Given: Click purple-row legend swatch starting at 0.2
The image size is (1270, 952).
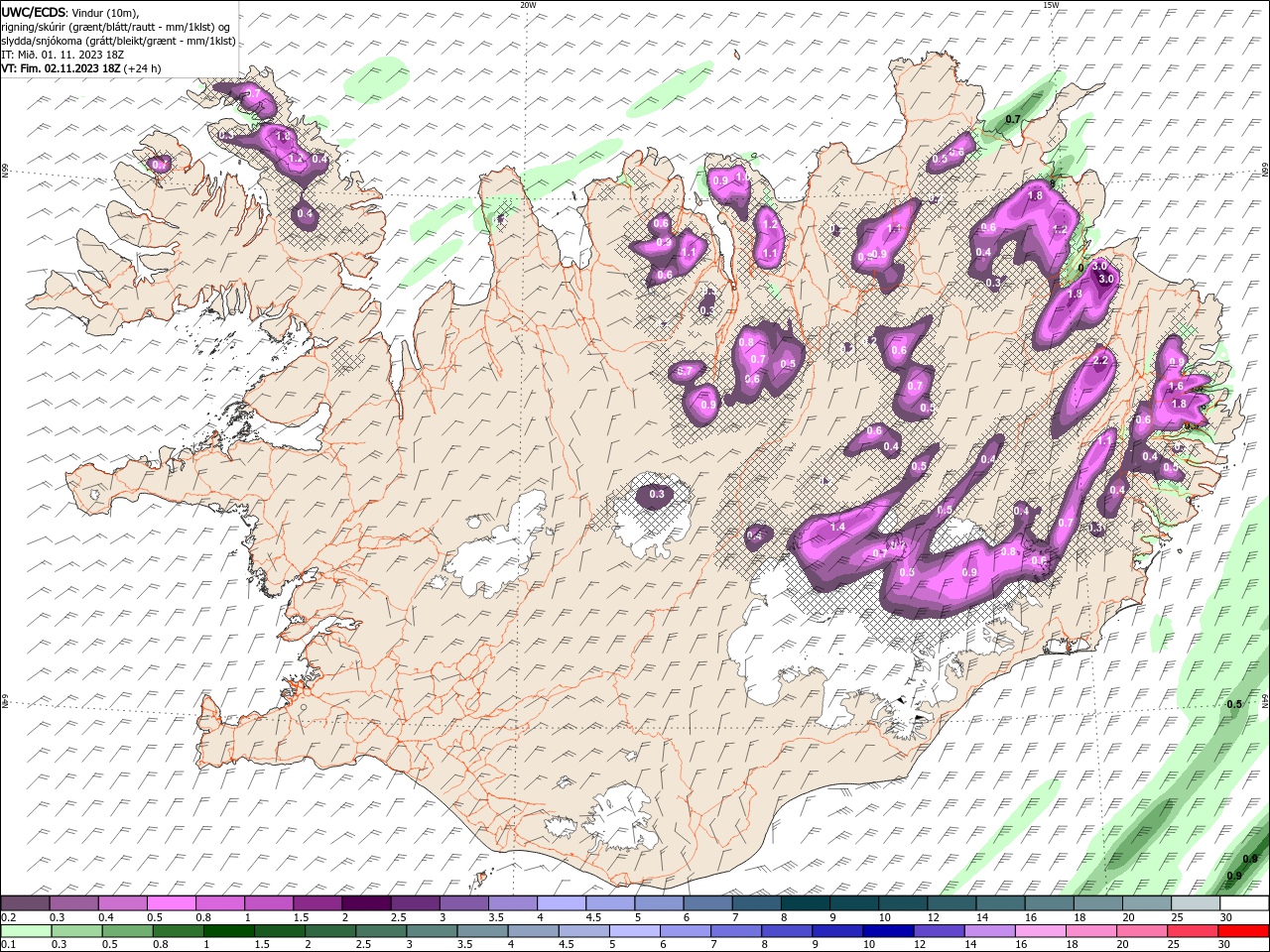Looking at the screenshot, I should (x=25, y=903).
